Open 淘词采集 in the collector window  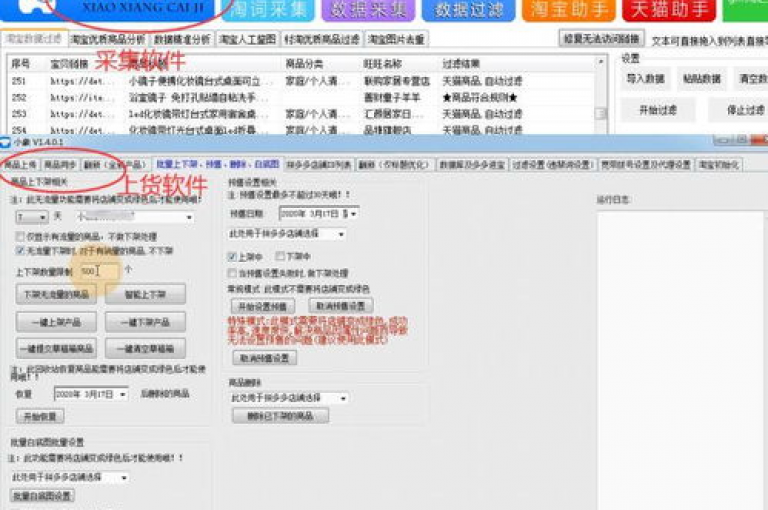click(x=268, y=10)
